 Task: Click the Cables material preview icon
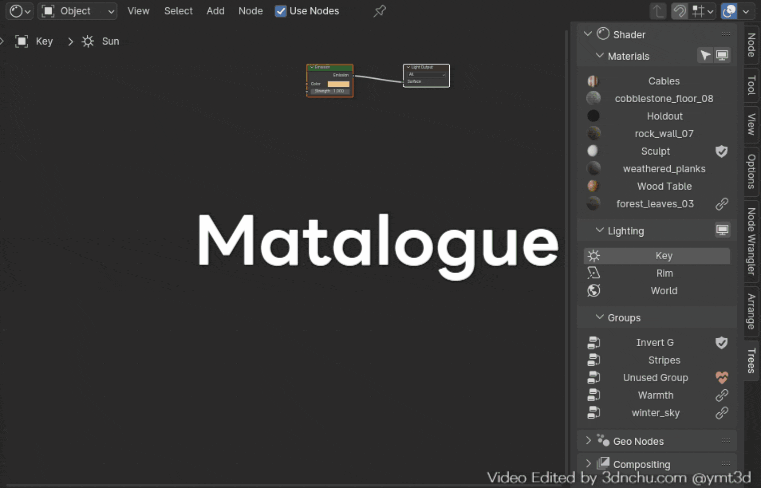pos(593,81)
